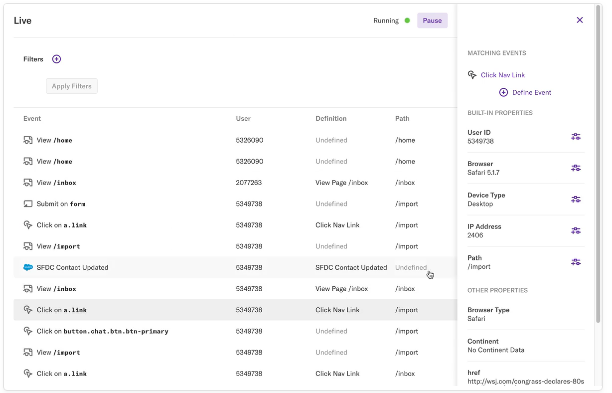Click the Salesforce icon on SFDC Contact Updated row

(28, 267)
